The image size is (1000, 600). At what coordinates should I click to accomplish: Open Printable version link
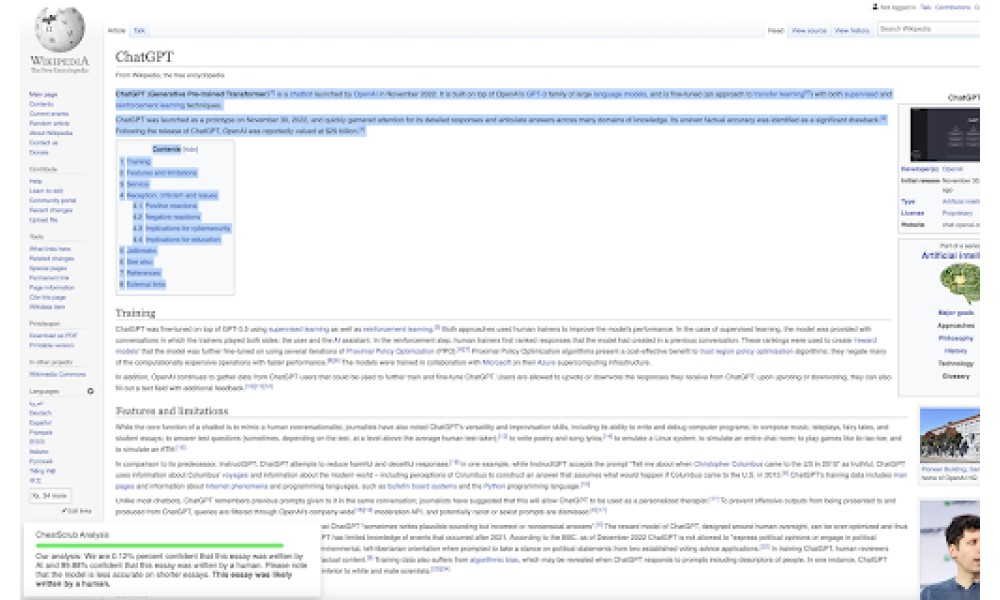[x=52, y=345]
